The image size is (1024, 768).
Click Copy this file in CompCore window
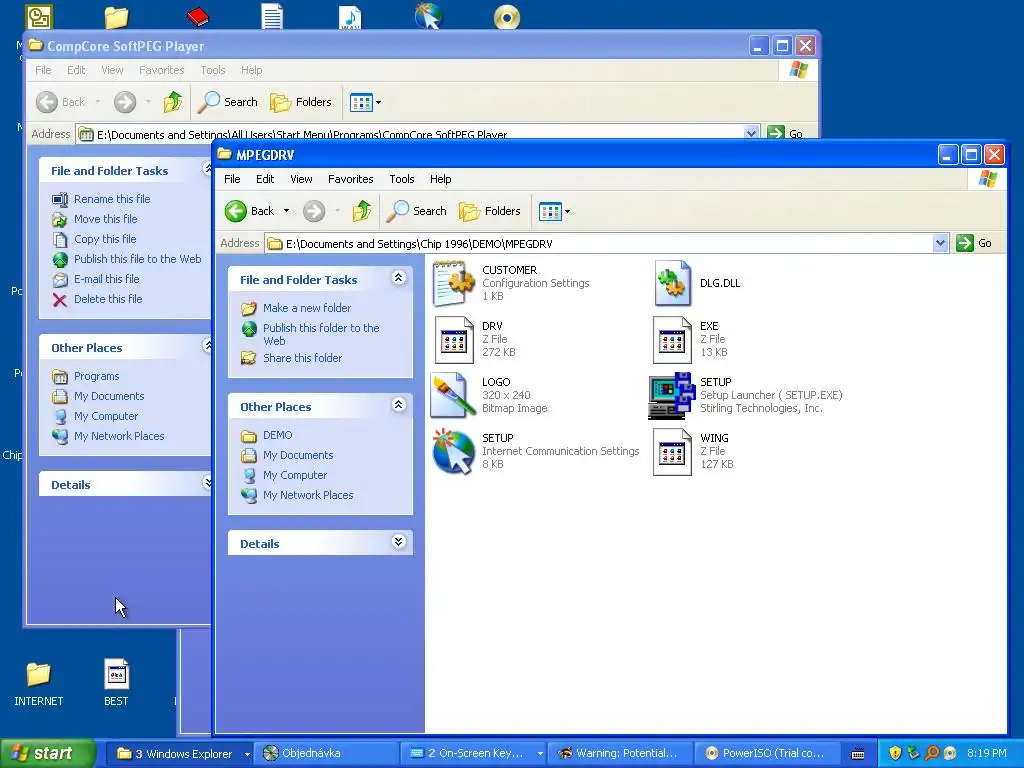click(105, 239)
